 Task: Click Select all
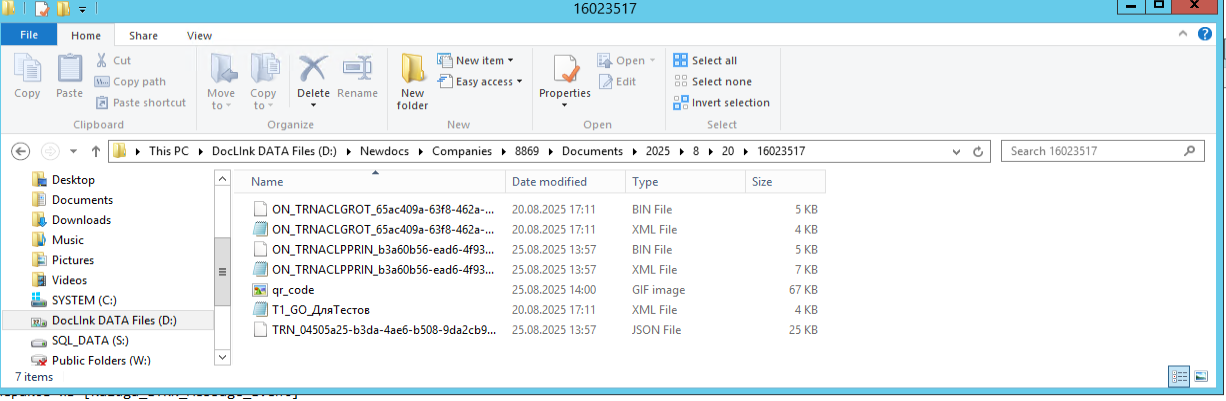pyautogui.click(x=705, y=61)
